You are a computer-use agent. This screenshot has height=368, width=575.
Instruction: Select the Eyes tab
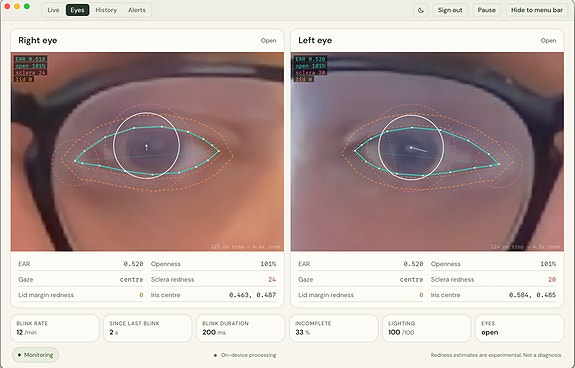point(77,10)
